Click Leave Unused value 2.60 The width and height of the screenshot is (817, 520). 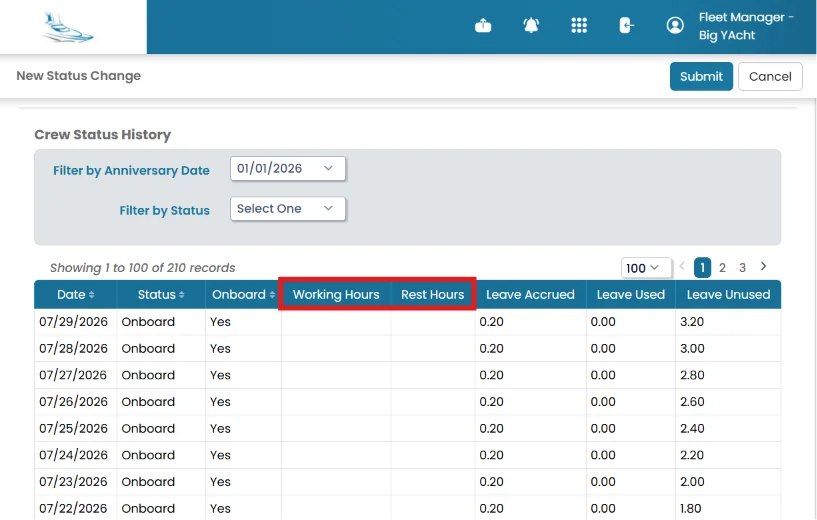pos(692,402)
